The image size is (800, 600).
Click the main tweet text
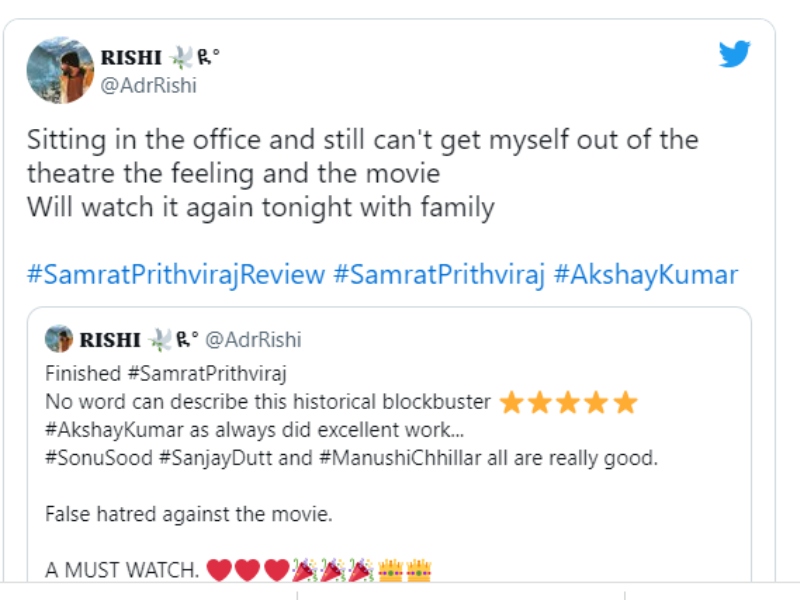coord(360,173)
